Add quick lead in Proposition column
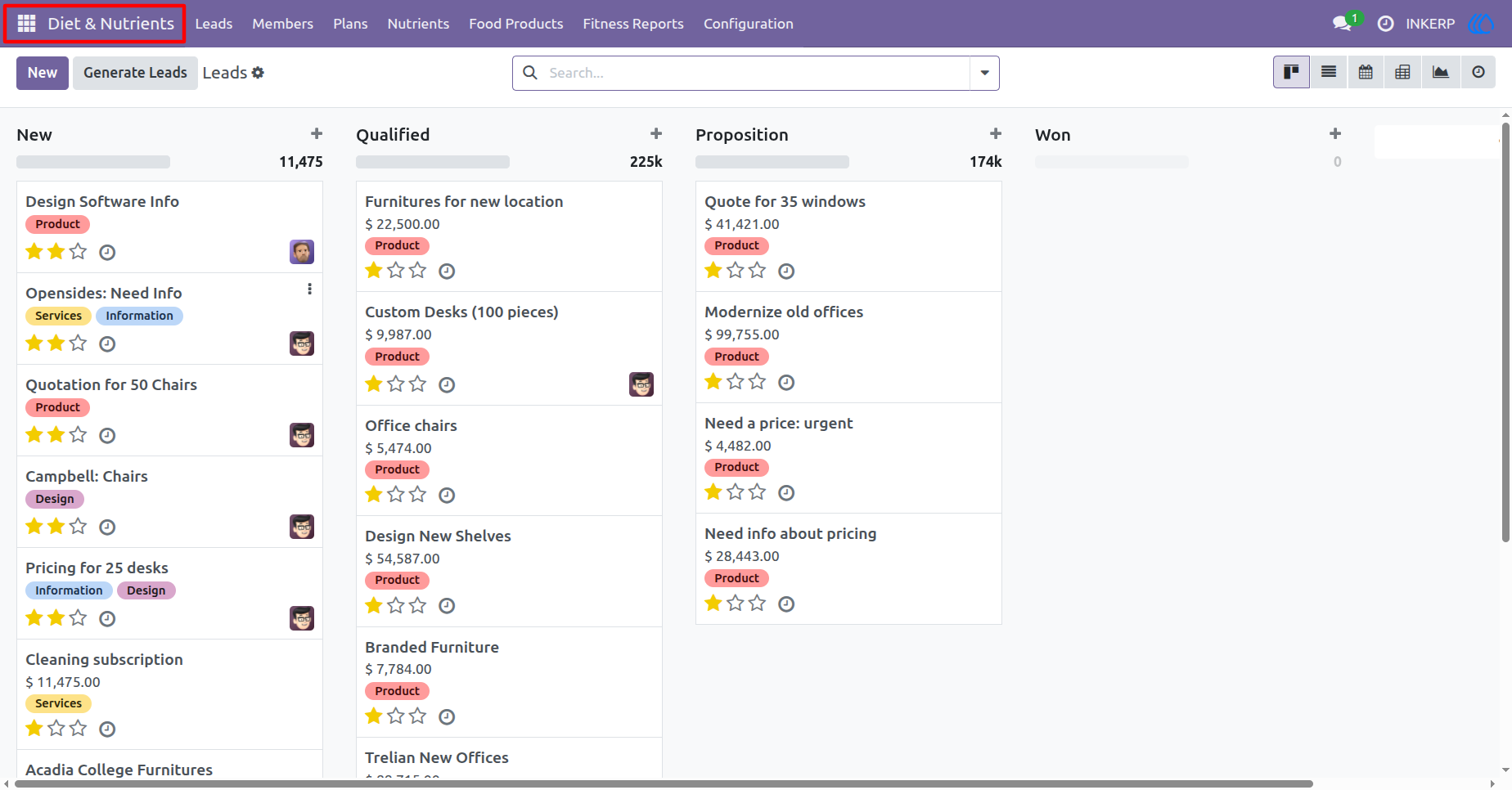 996,133
